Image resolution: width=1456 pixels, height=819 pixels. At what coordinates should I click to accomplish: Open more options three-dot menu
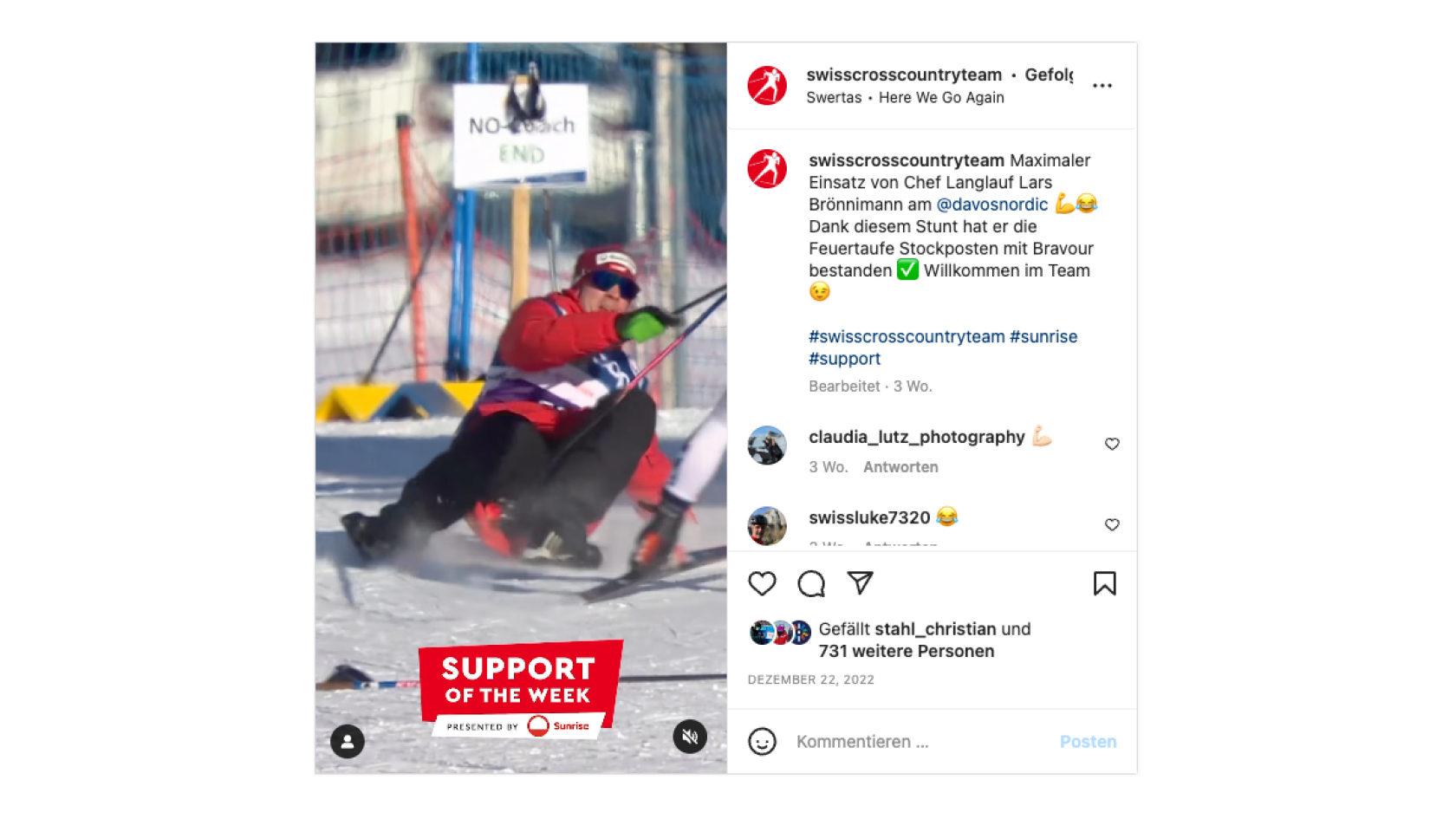pos(1102,86)
